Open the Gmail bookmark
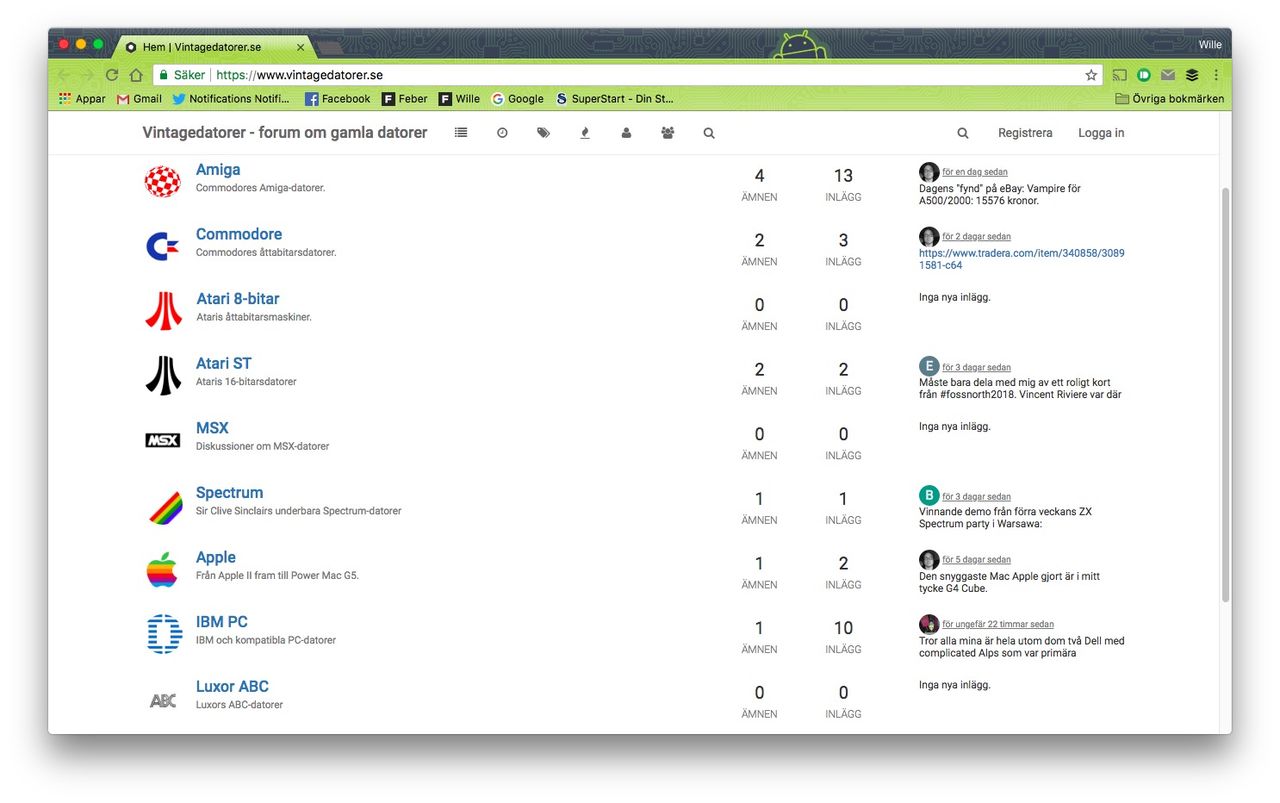This screenshot has width=1280, height=803. click(x=139, y=99)
